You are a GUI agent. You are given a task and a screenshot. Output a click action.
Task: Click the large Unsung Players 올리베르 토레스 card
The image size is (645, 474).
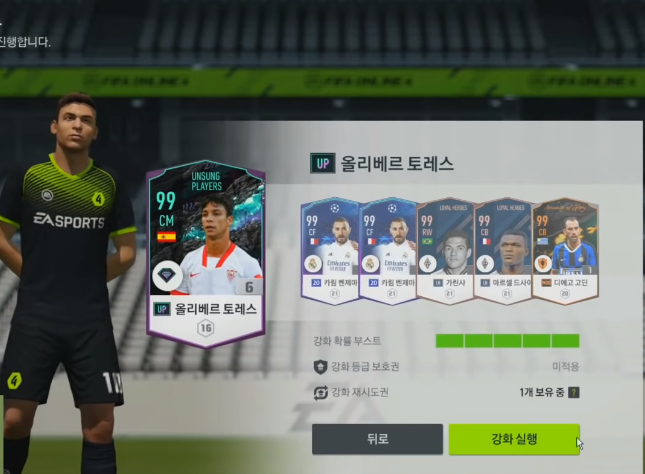point(206,254)
